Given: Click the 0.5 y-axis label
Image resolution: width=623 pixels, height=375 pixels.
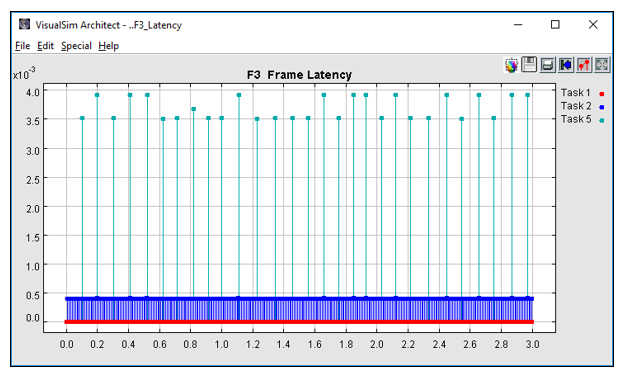Looking at the screenshot, I should click(33, 296).
